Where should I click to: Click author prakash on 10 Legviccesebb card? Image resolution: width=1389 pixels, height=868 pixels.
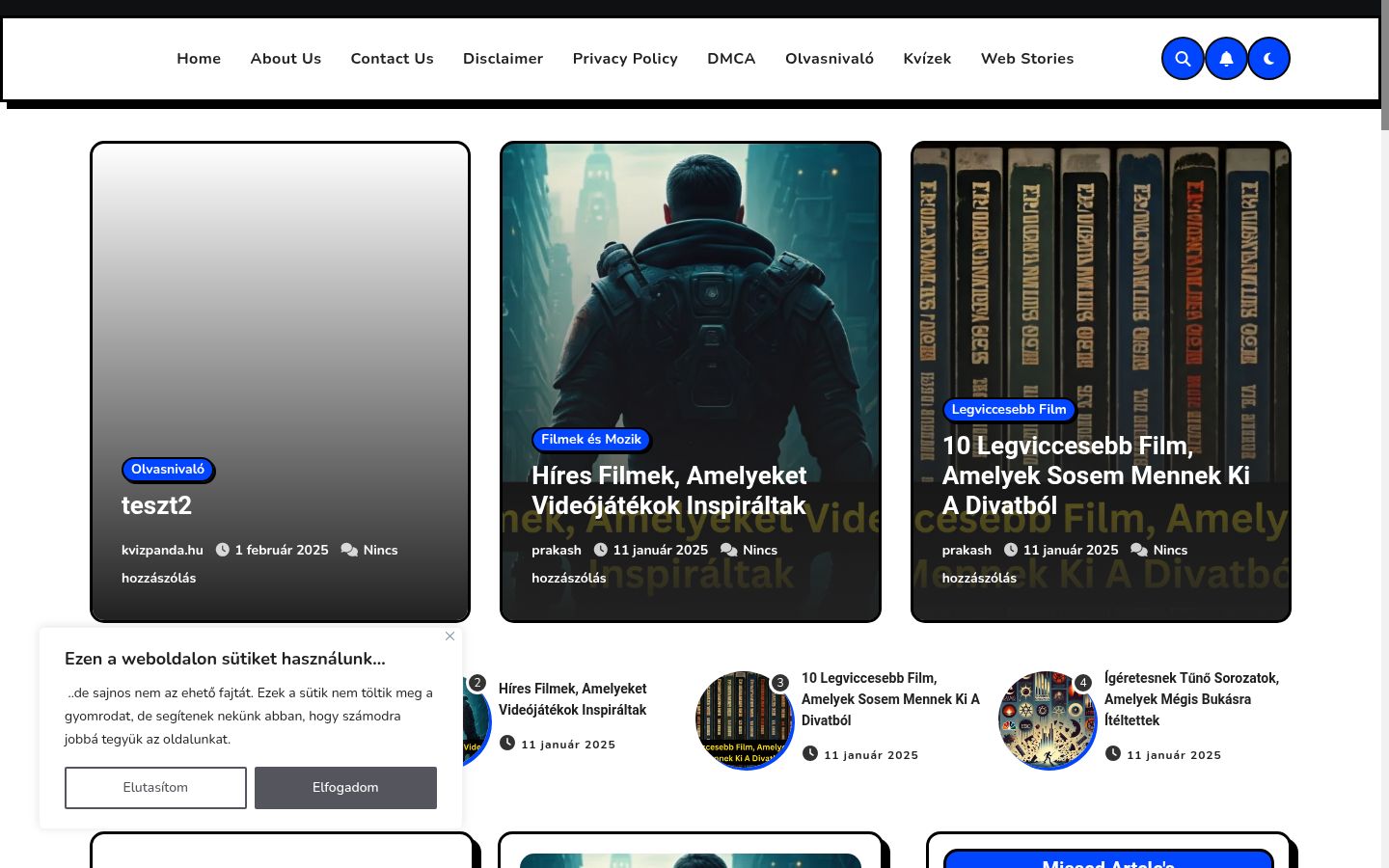point(967,550)
